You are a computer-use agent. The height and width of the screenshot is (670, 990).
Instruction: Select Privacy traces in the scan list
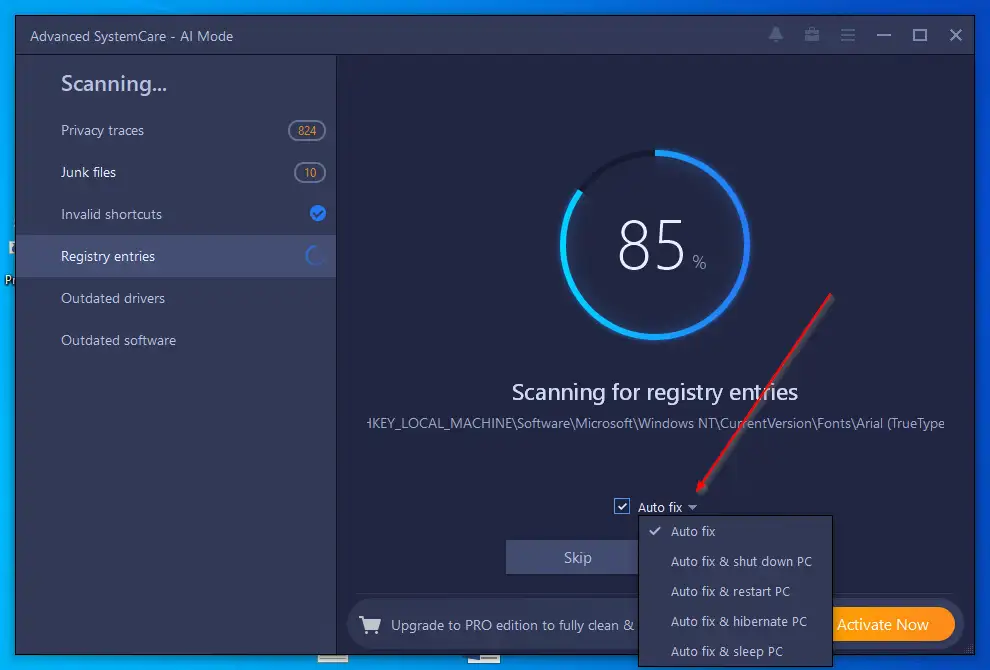tap(176, 131)
